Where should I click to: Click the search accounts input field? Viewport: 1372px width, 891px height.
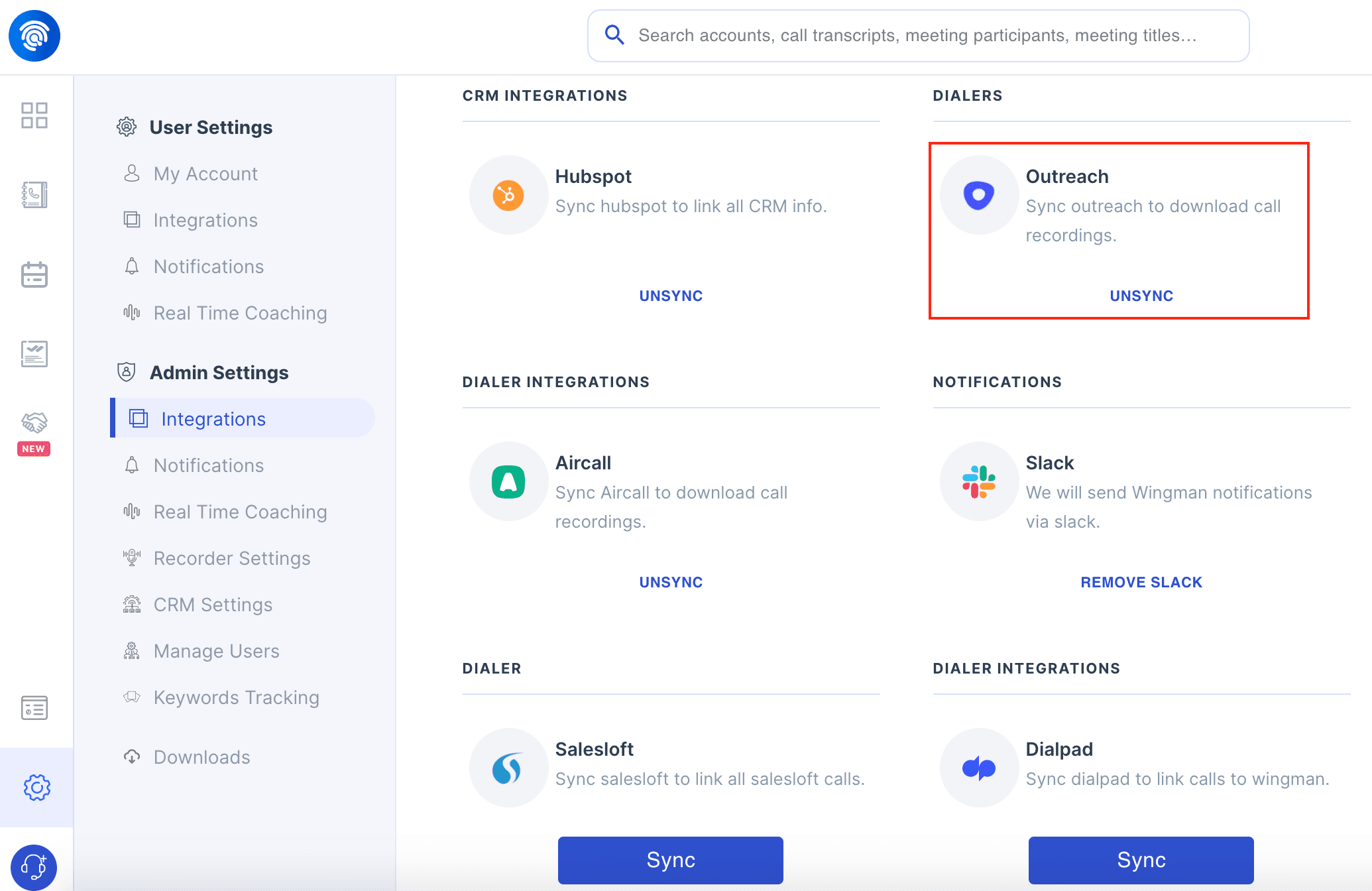click(917, 36)
